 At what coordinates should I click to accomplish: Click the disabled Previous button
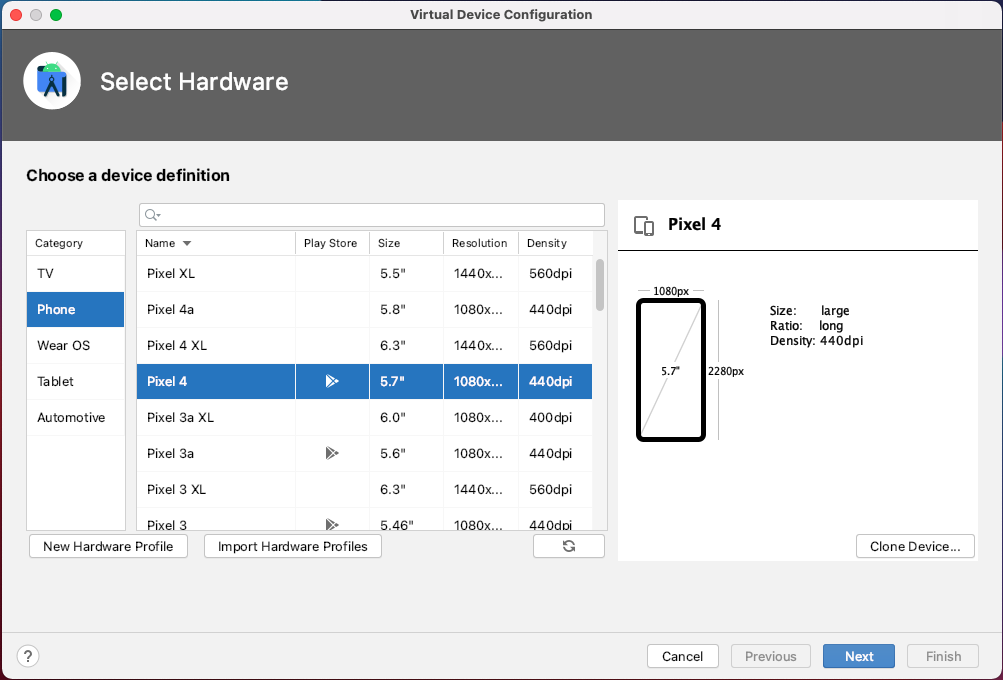(x=771, y=656)
